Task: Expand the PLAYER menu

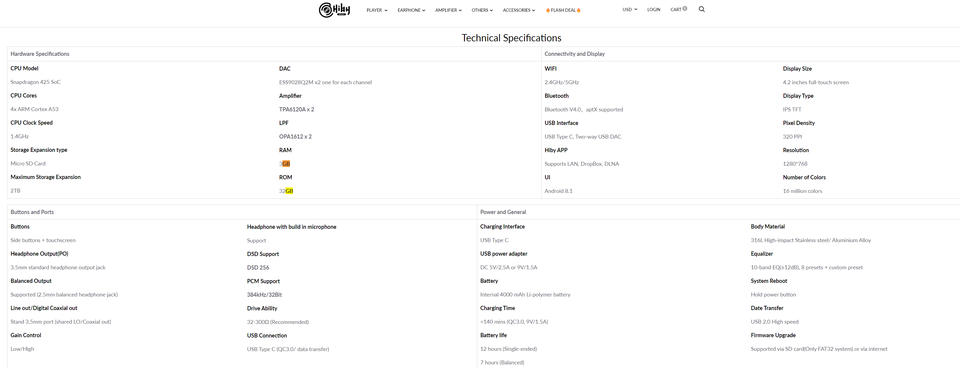Action: (x=377, y=10)
